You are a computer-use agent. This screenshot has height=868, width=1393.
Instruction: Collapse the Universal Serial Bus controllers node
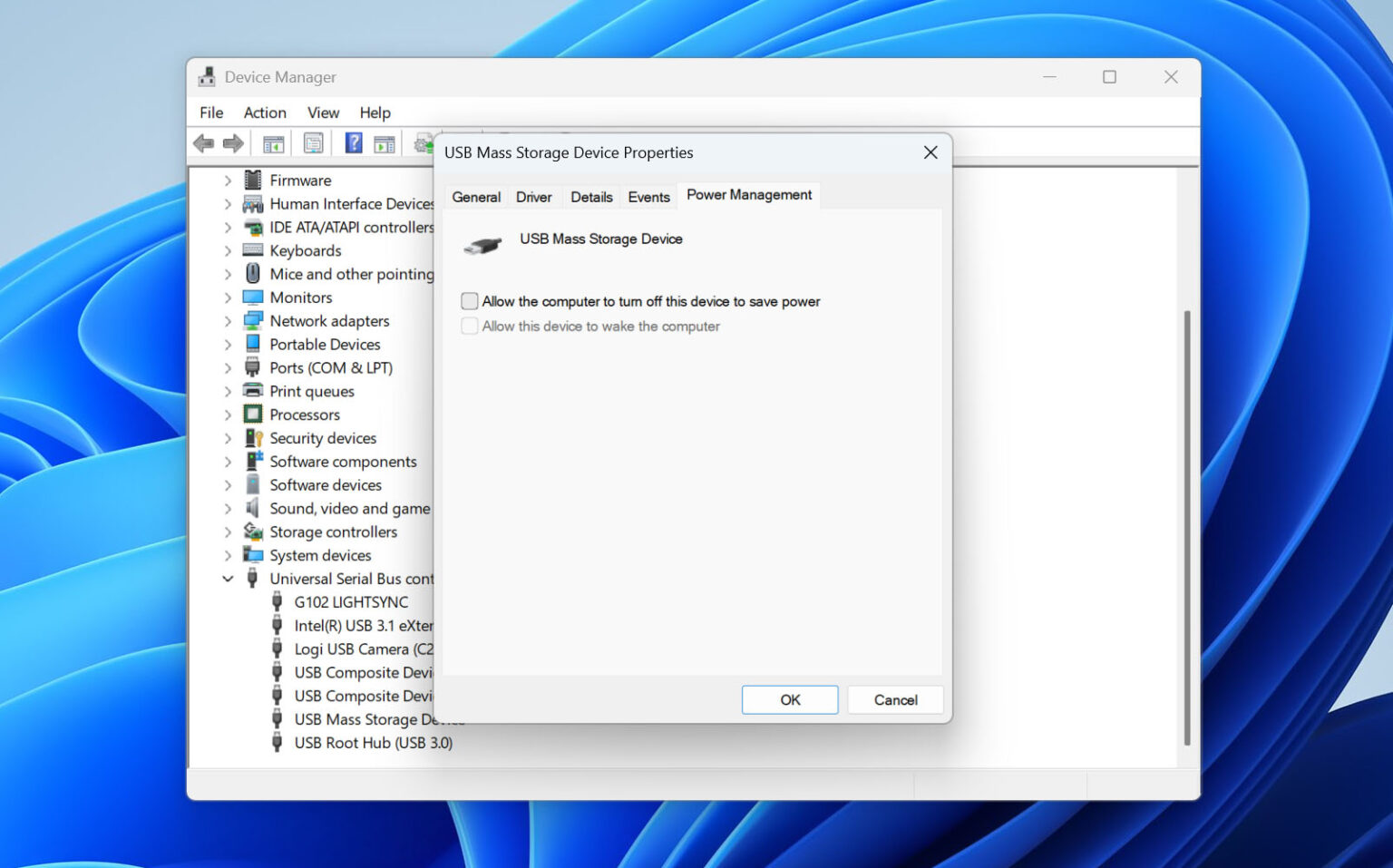(x=228, y=579)
